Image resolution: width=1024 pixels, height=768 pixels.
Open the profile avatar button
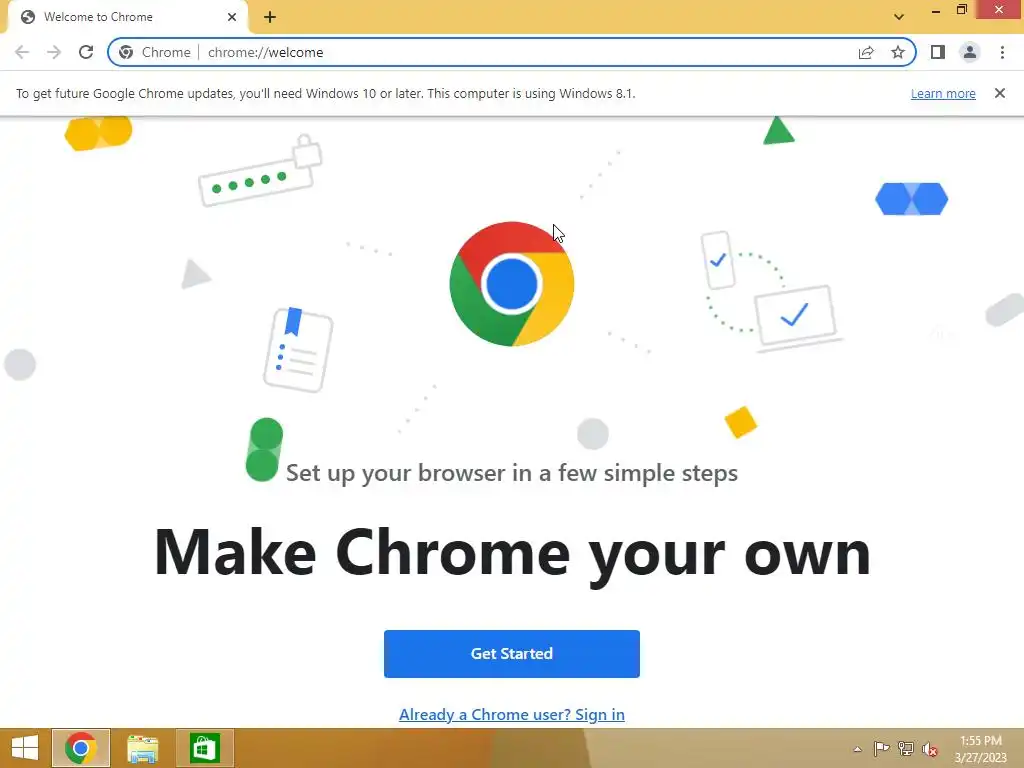(970, 52)
